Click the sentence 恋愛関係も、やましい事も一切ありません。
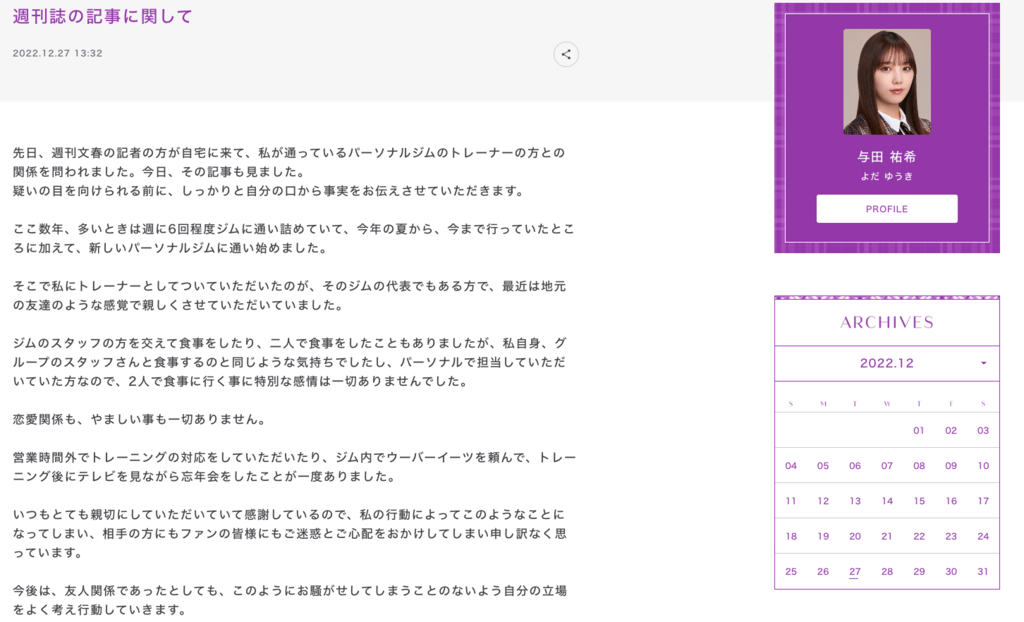The height and width of the screenshot is (622, 1024). pos(140,419)
